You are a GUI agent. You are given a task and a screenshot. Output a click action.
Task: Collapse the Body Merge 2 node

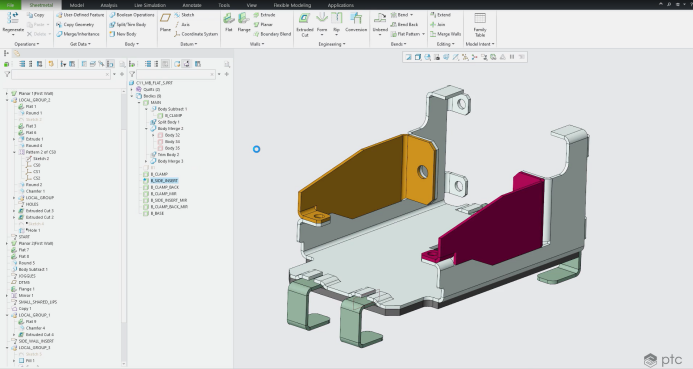click(x=146, y=129)
